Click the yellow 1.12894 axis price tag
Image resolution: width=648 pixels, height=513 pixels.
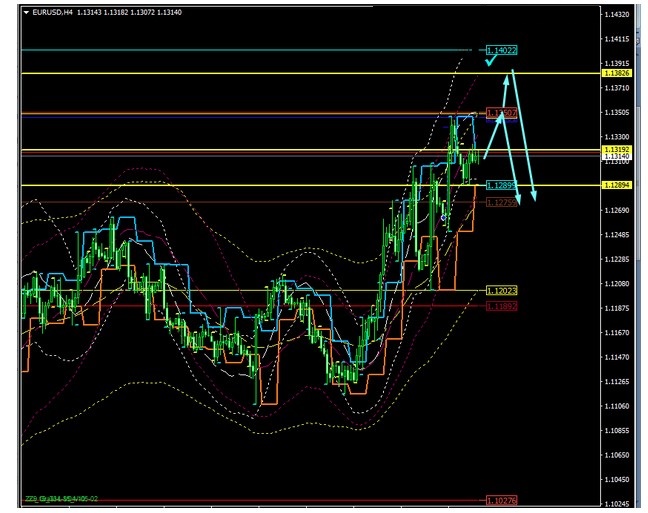(616, 185)
